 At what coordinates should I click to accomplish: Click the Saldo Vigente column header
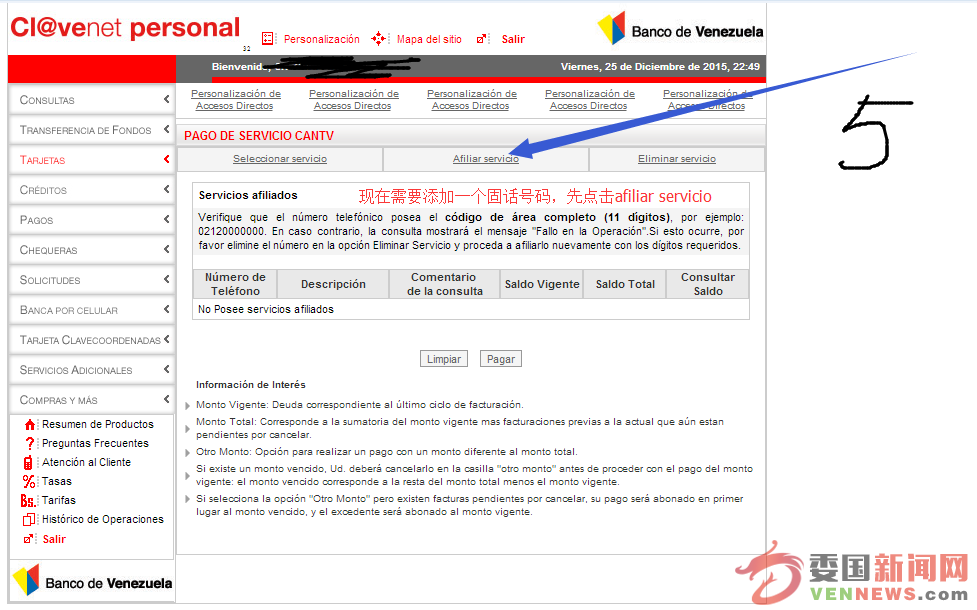(541, 284)
